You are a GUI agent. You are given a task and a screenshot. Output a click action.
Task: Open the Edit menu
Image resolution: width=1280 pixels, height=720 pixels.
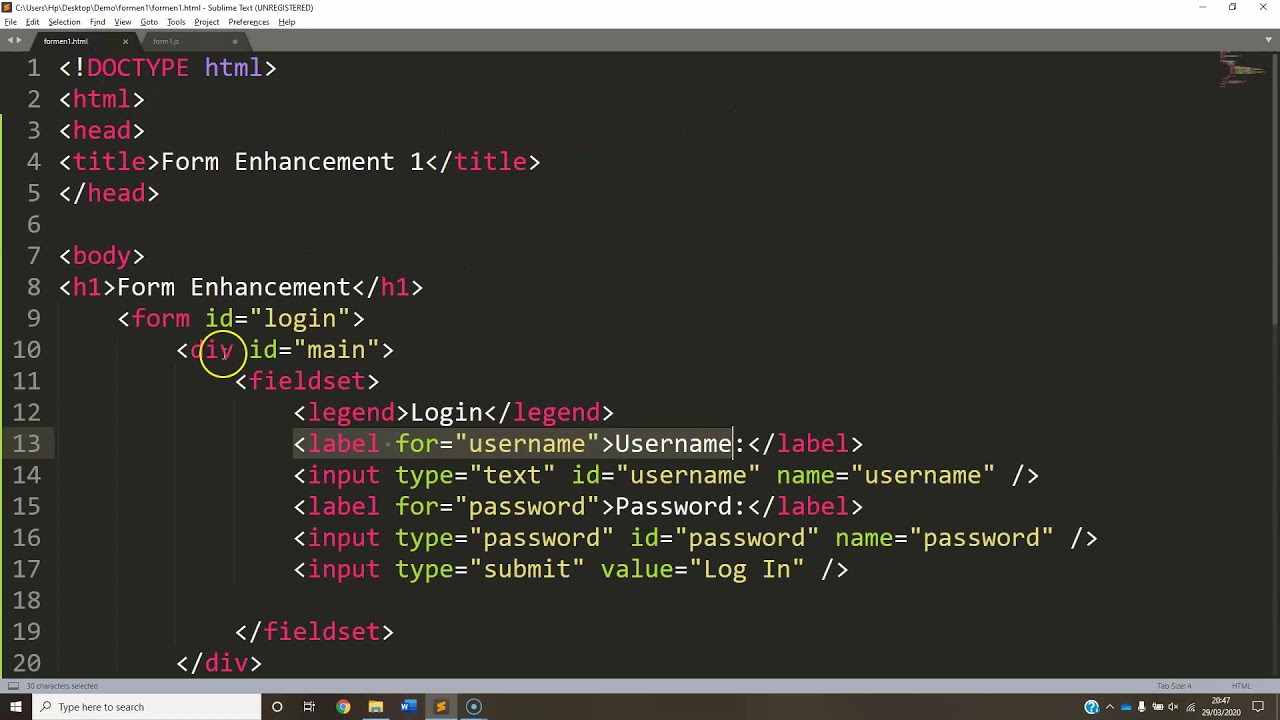33,22
